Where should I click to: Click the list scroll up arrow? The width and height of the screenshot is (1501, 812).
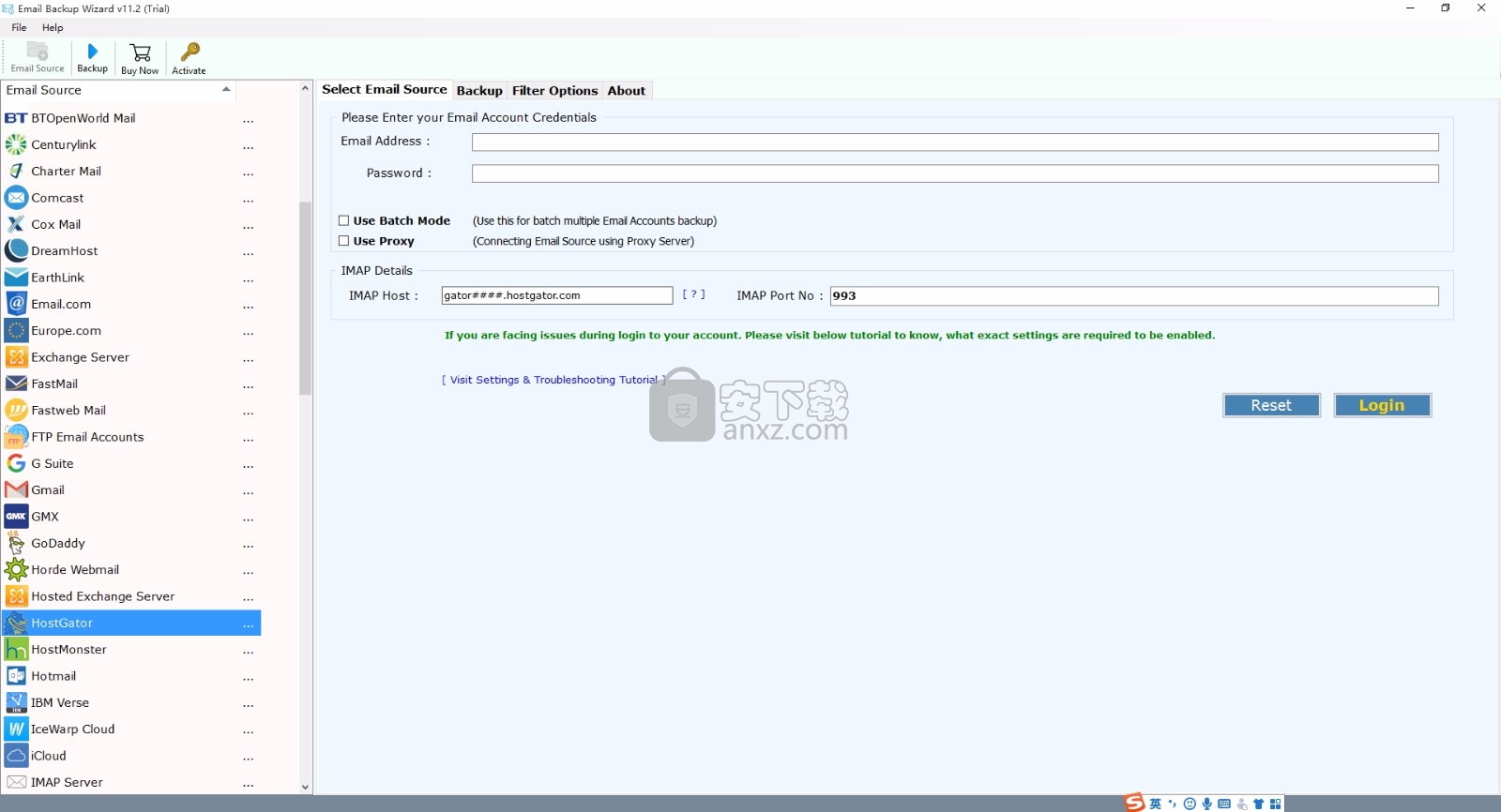pyautogui.click(x=305, y=88)
